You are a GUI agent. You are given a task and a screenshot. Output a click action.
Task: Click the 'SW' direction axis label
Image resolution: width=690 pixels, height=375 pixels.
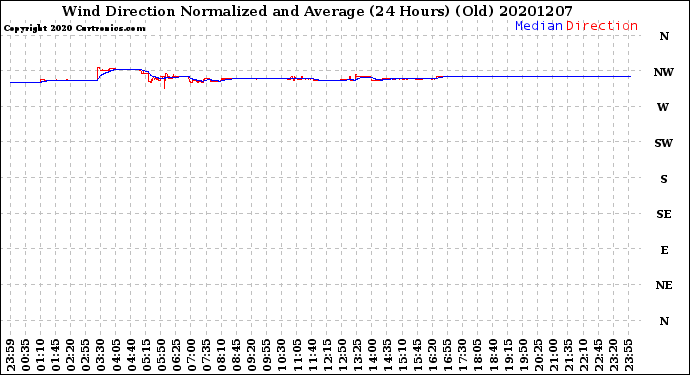click(x=664, y=143)
